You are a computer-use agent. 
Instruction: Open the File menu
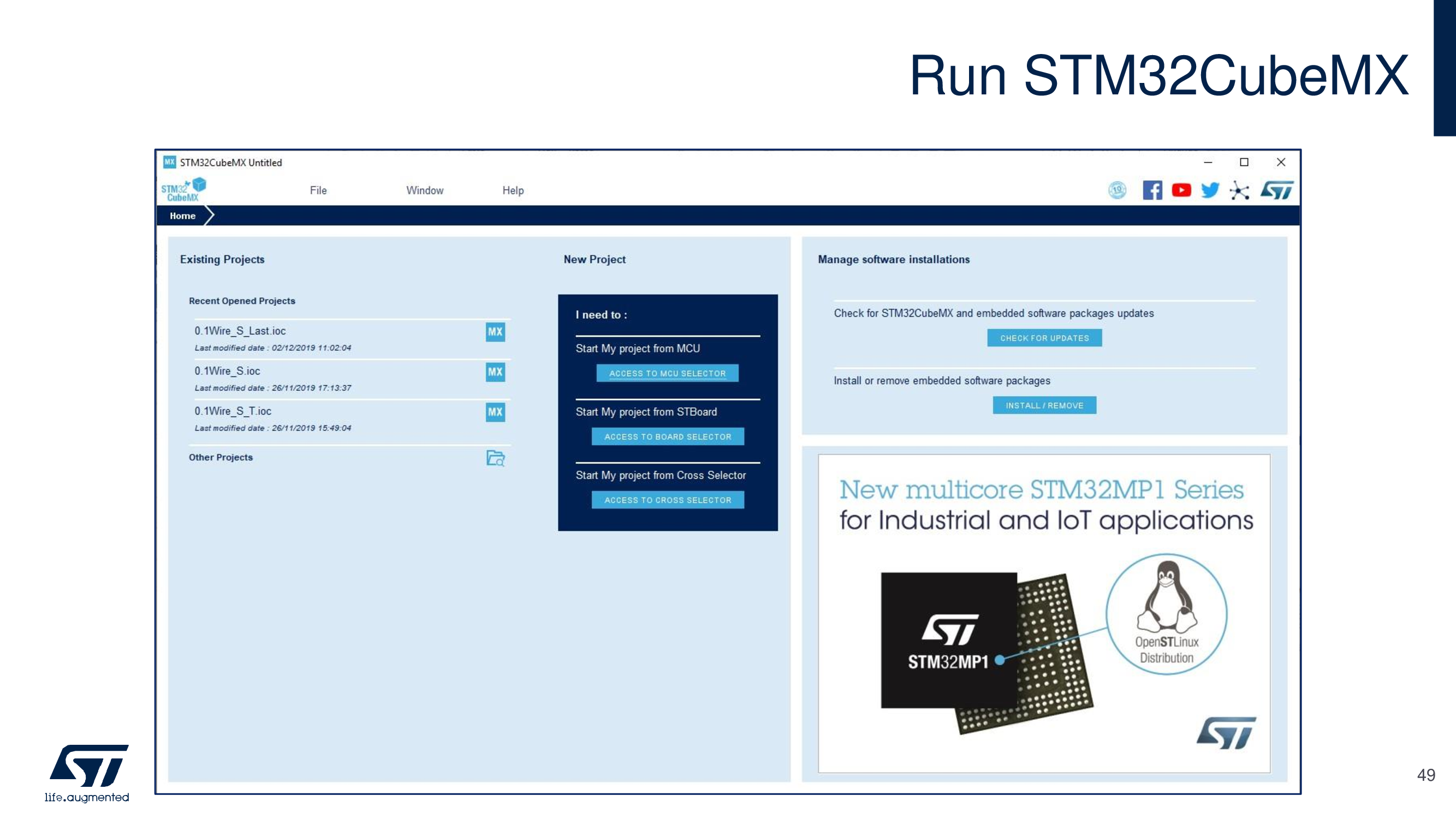click(x=318, y=191)
